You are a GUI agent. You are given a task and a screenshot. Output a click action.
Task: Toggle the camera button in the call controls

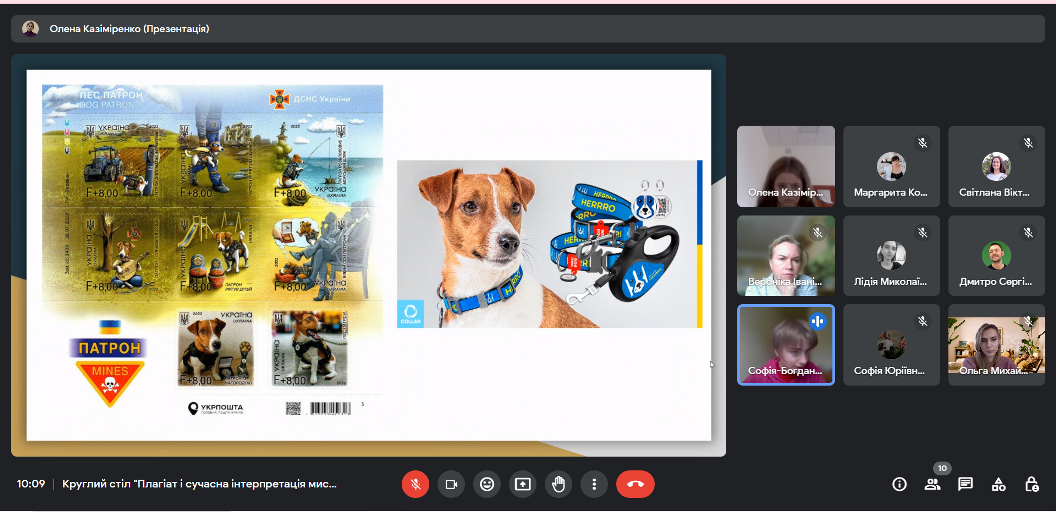click(451, 484)
